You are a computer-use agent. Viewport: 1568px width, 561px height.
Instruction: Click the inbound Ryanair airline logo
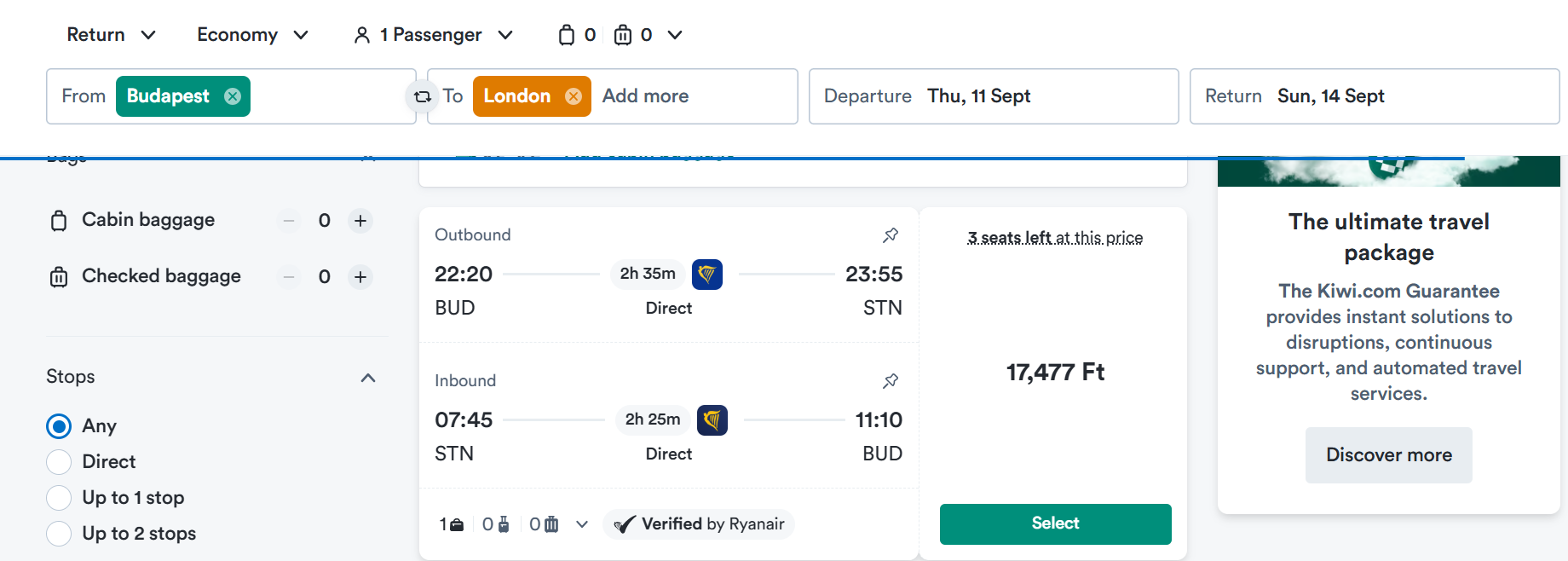712,420
